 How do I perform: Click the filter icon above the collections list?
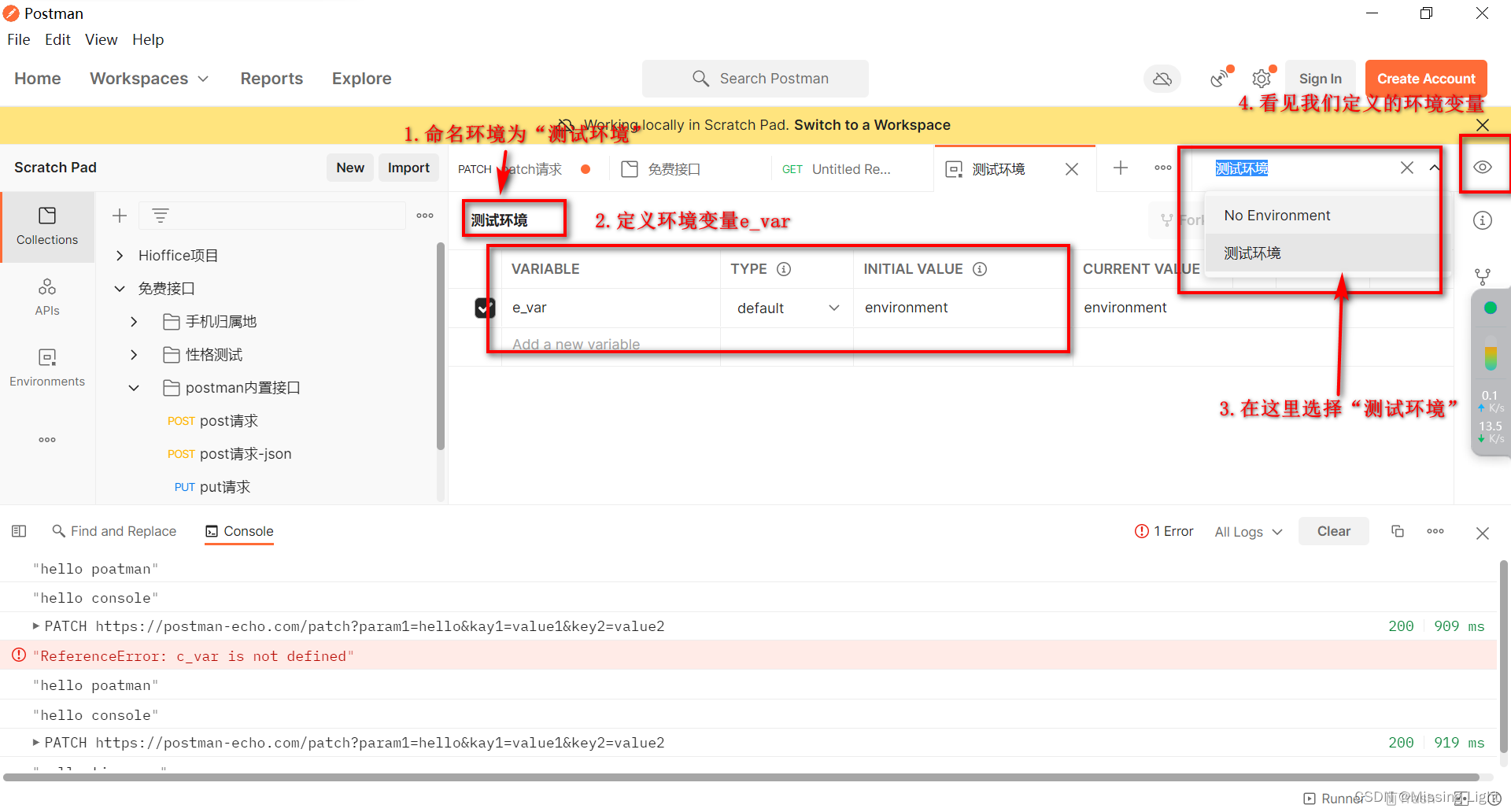pos(160,215)
